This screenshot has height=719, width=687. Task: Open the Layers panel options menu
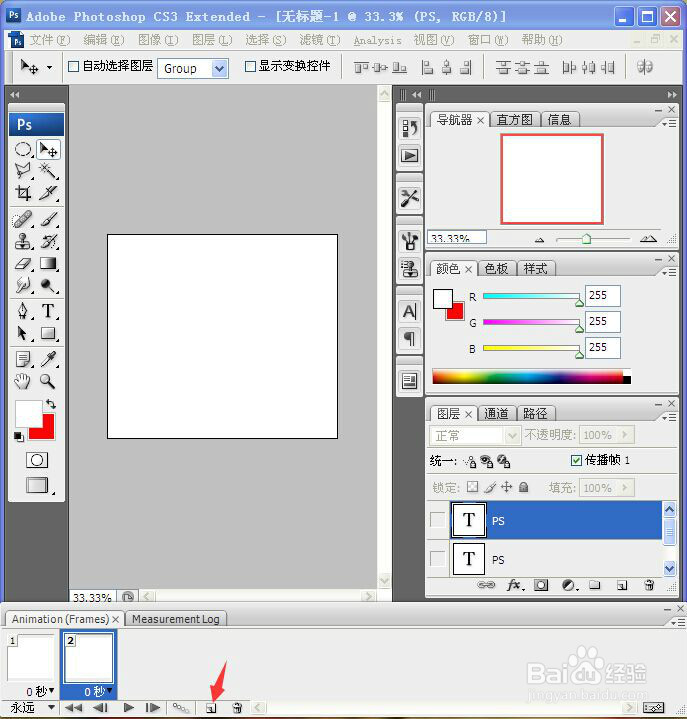pos(670,417)
